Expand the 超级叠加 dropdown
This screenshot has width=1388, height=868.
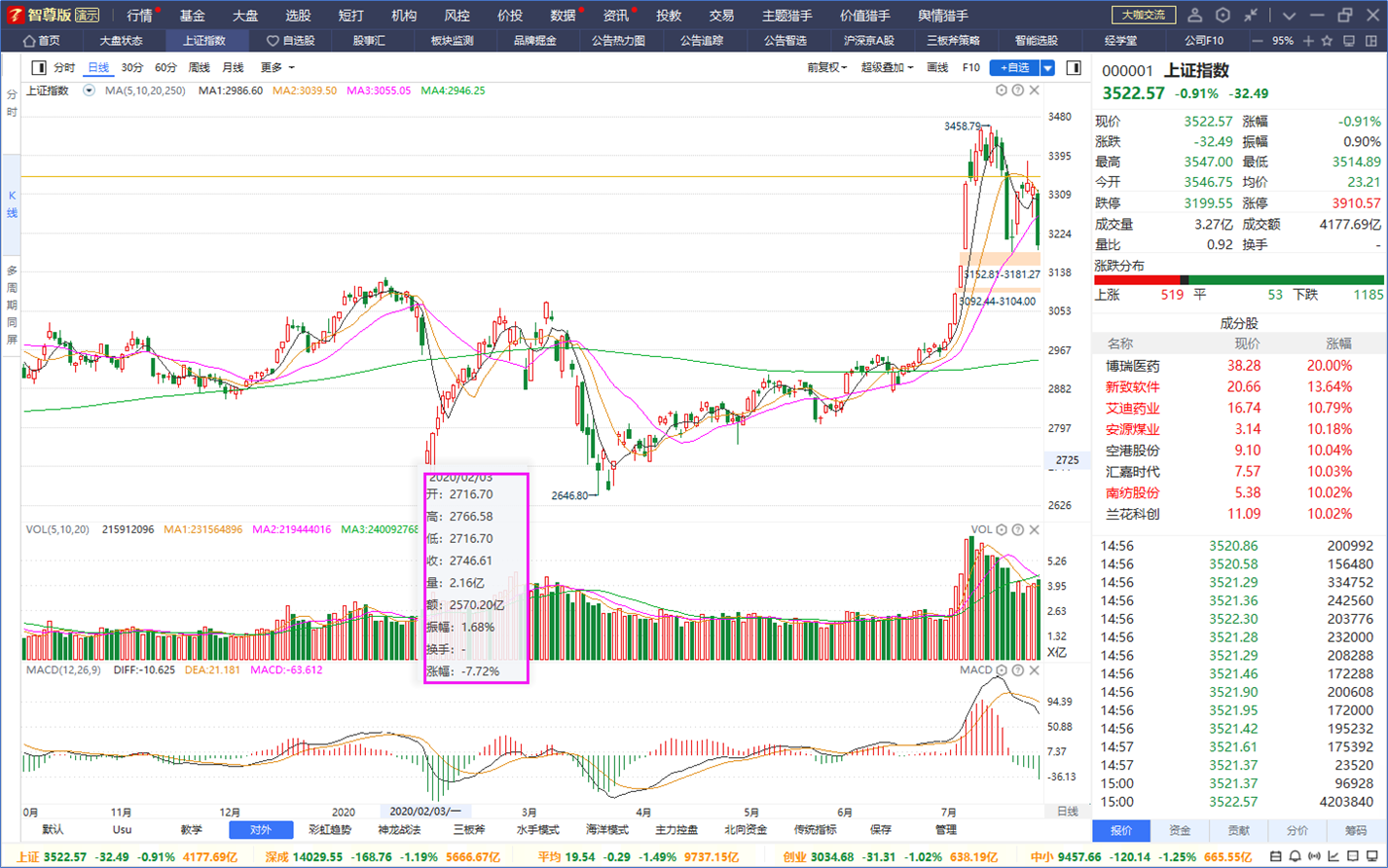pyautogui.click(x=887, y=68)
